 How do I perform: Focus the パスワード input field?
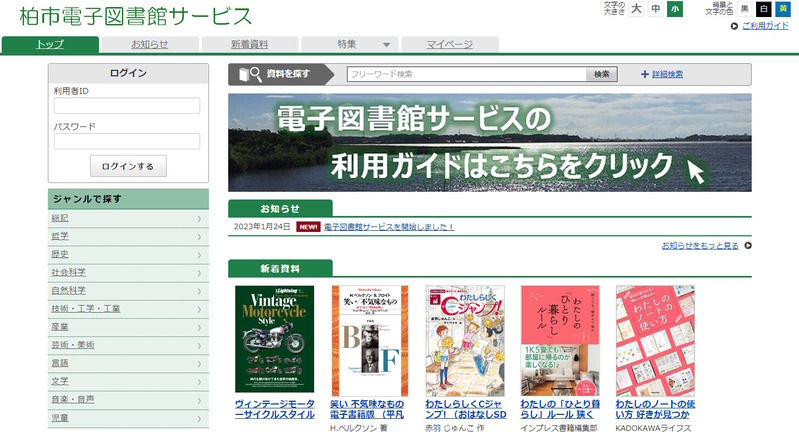pos(127,141)
